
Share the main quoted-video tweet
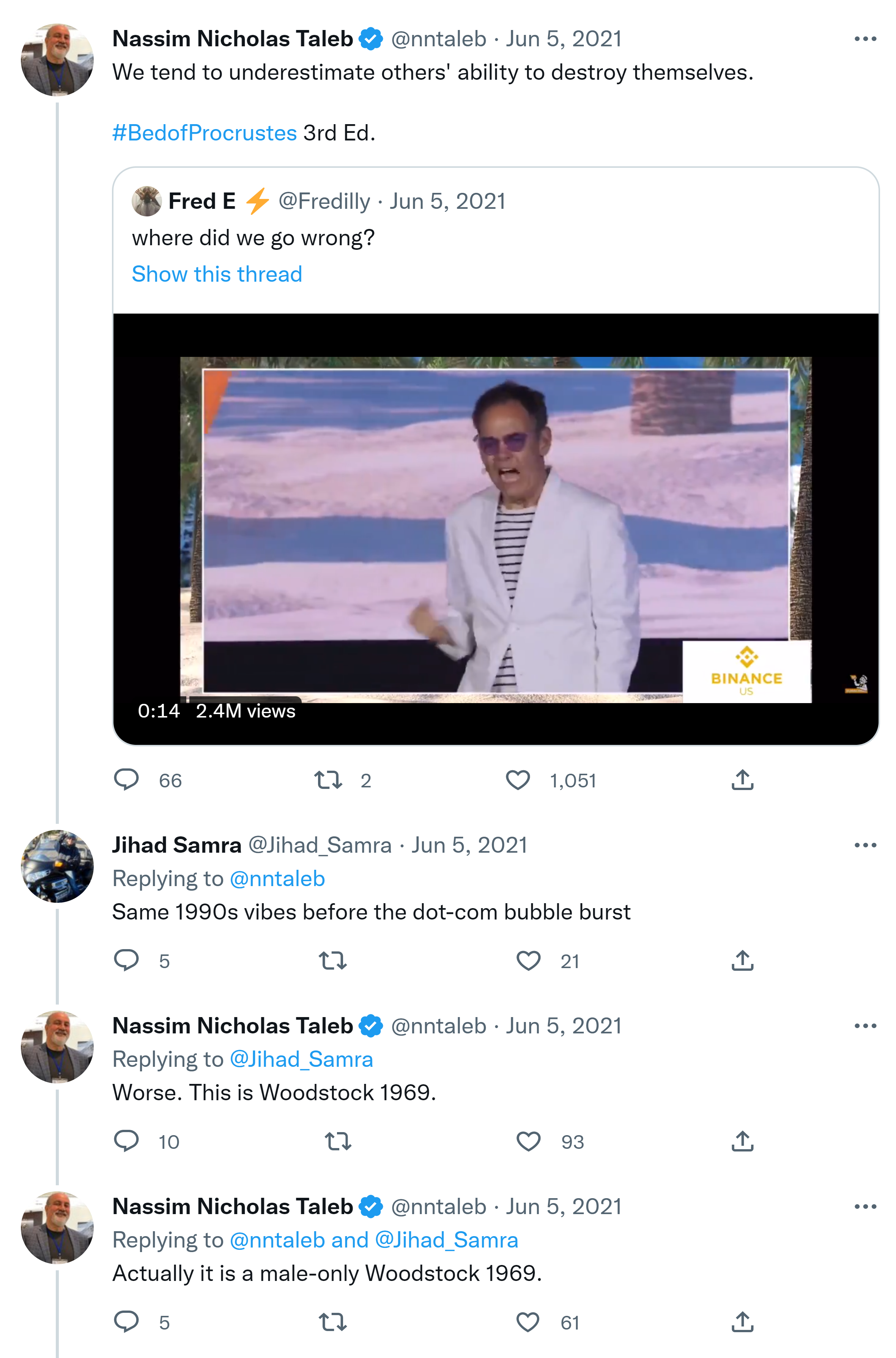[742, 779]
